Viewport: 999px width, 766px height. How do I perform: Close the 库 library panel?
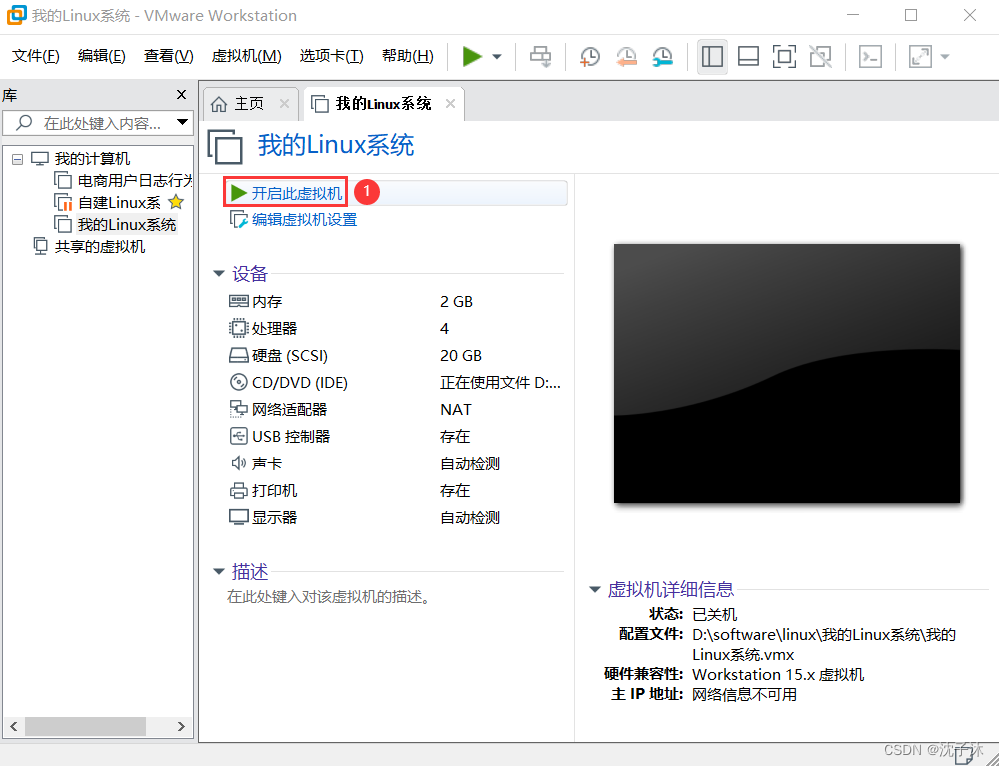(x=181, y=95)
